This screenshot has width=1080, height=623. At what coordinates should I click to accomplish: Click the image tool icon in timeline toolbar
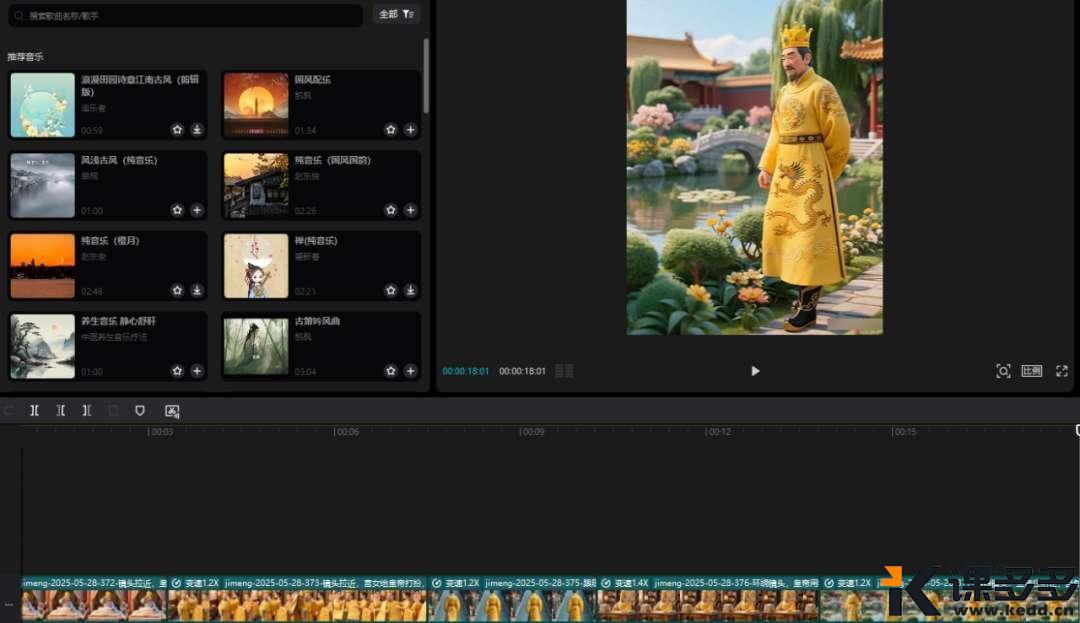pos(172,411)
